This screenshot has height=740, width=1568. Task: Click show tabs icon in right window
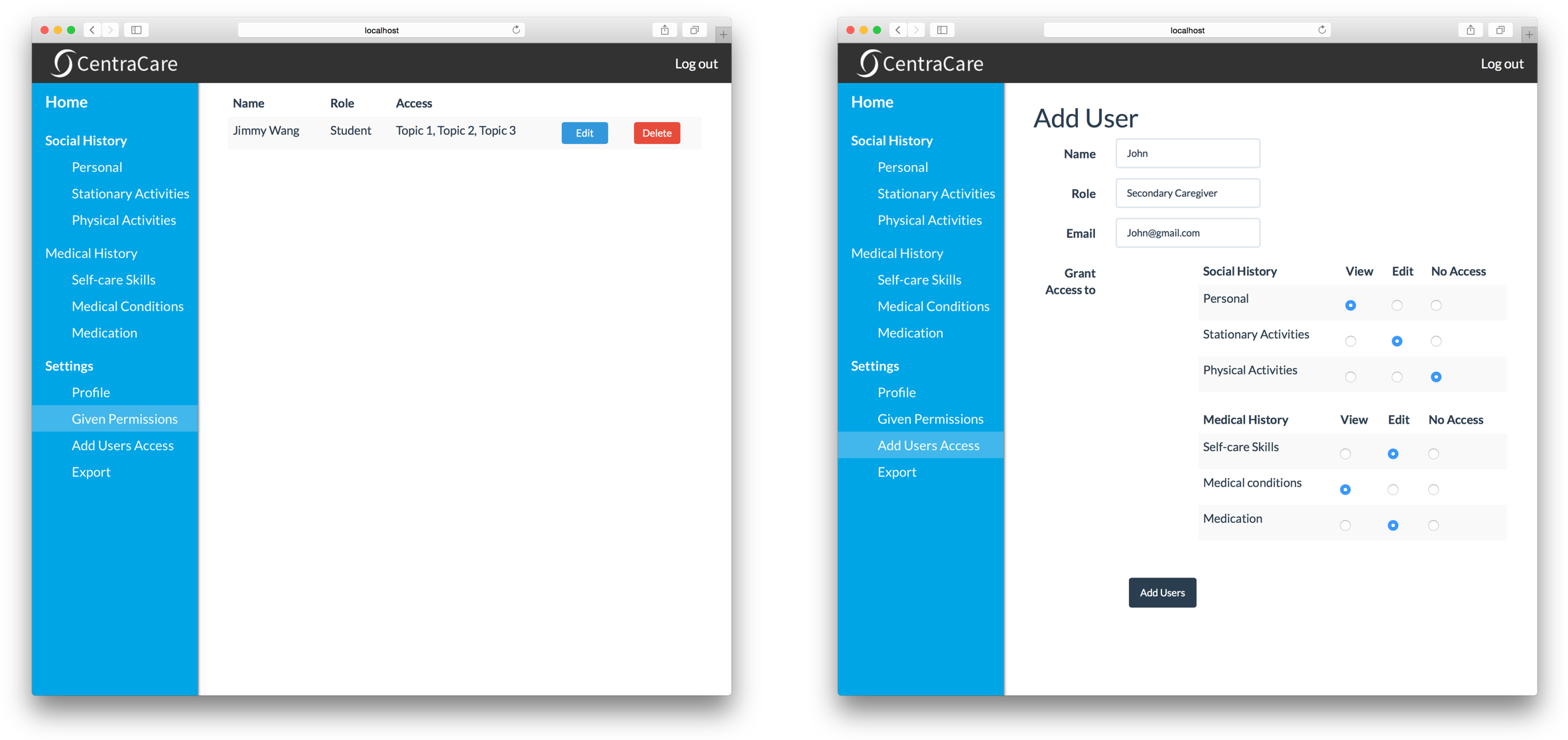(x=1500, y=30)
